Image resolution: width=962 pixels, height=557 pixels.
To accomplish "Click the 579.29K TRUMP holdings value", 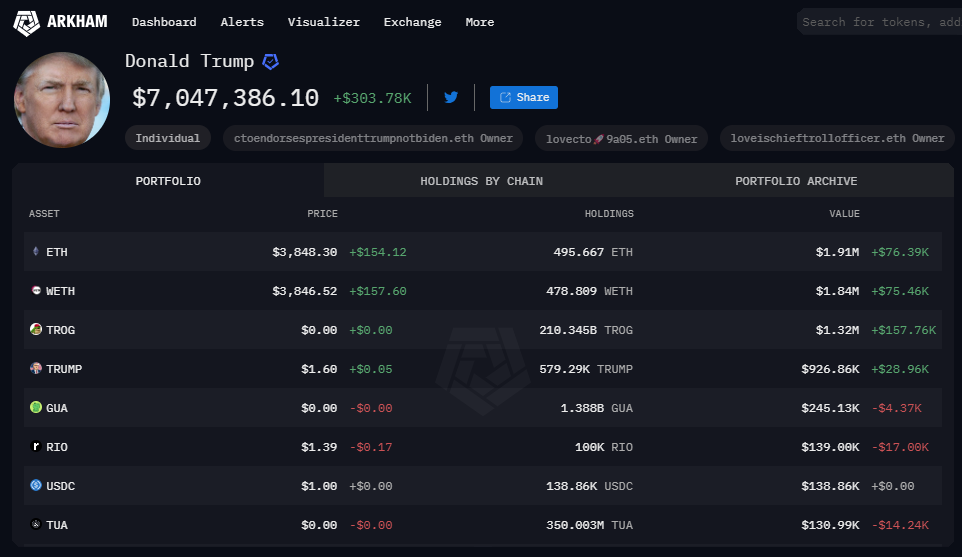I will point(586,369).
